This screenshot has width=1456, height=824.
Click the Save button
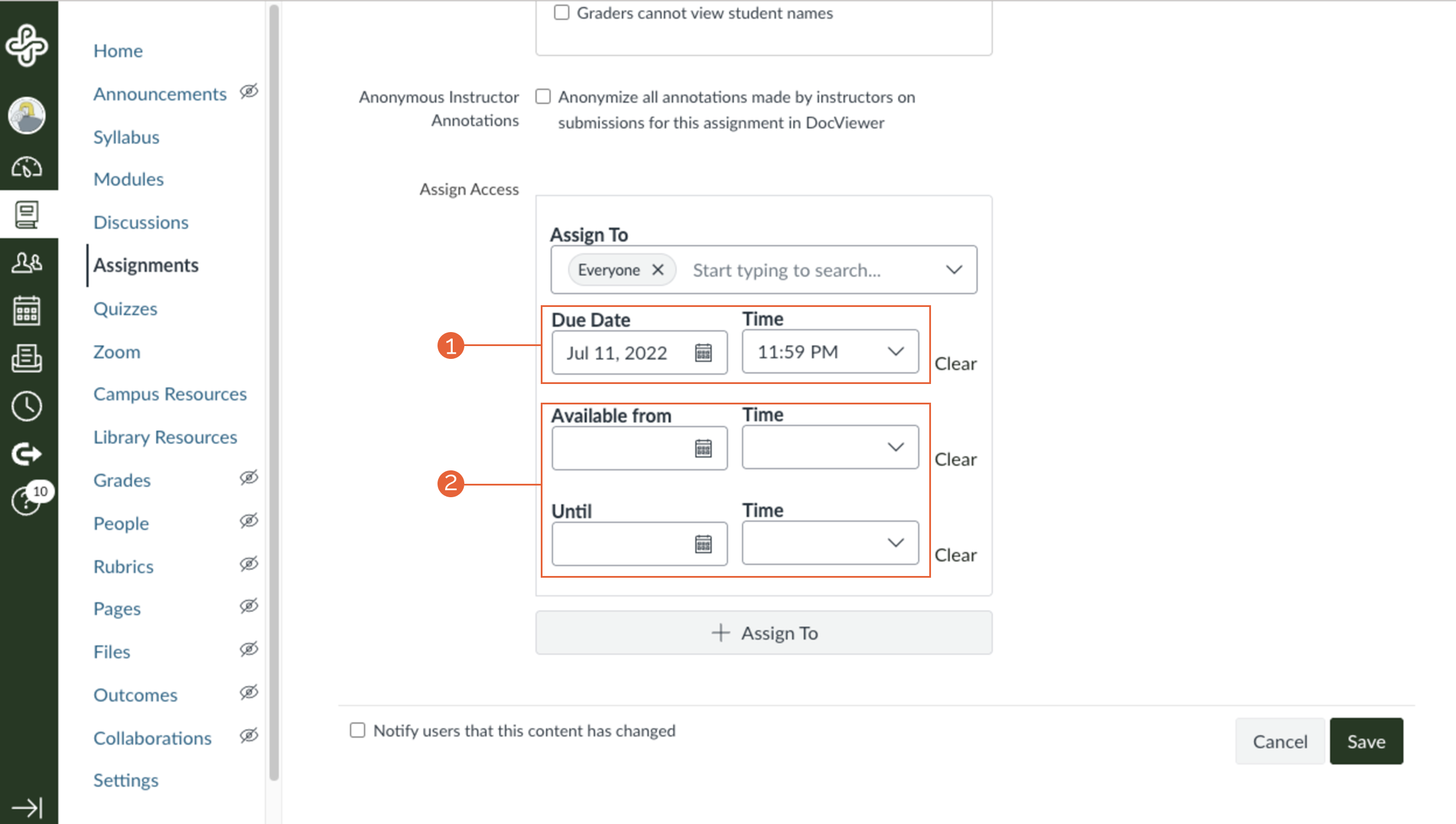(x=1366, y=741)
